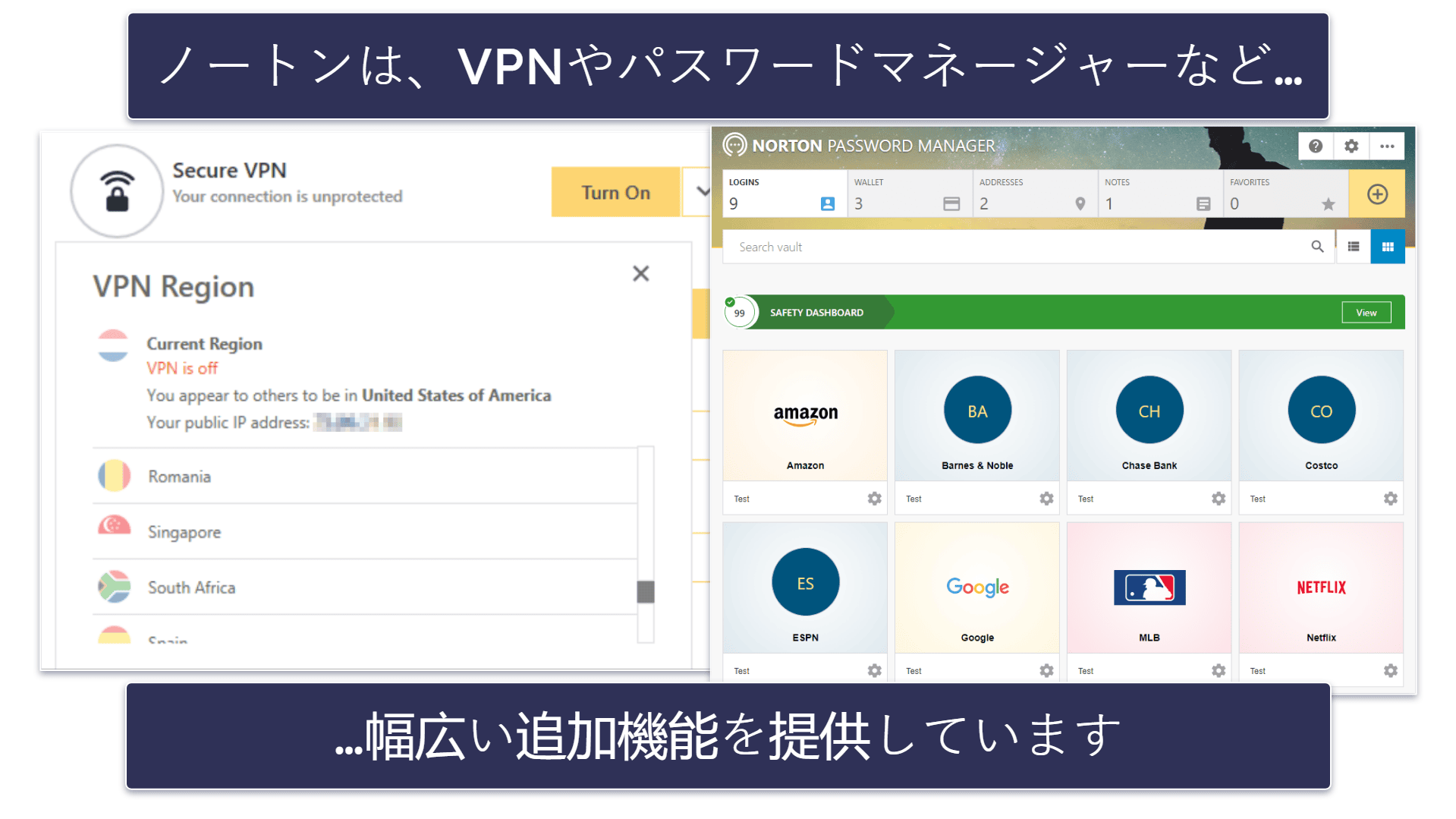The height and width of the screenshot is (819, 1456).
Task: Open the Netflix login card
Action: [x=1321, y=588]
